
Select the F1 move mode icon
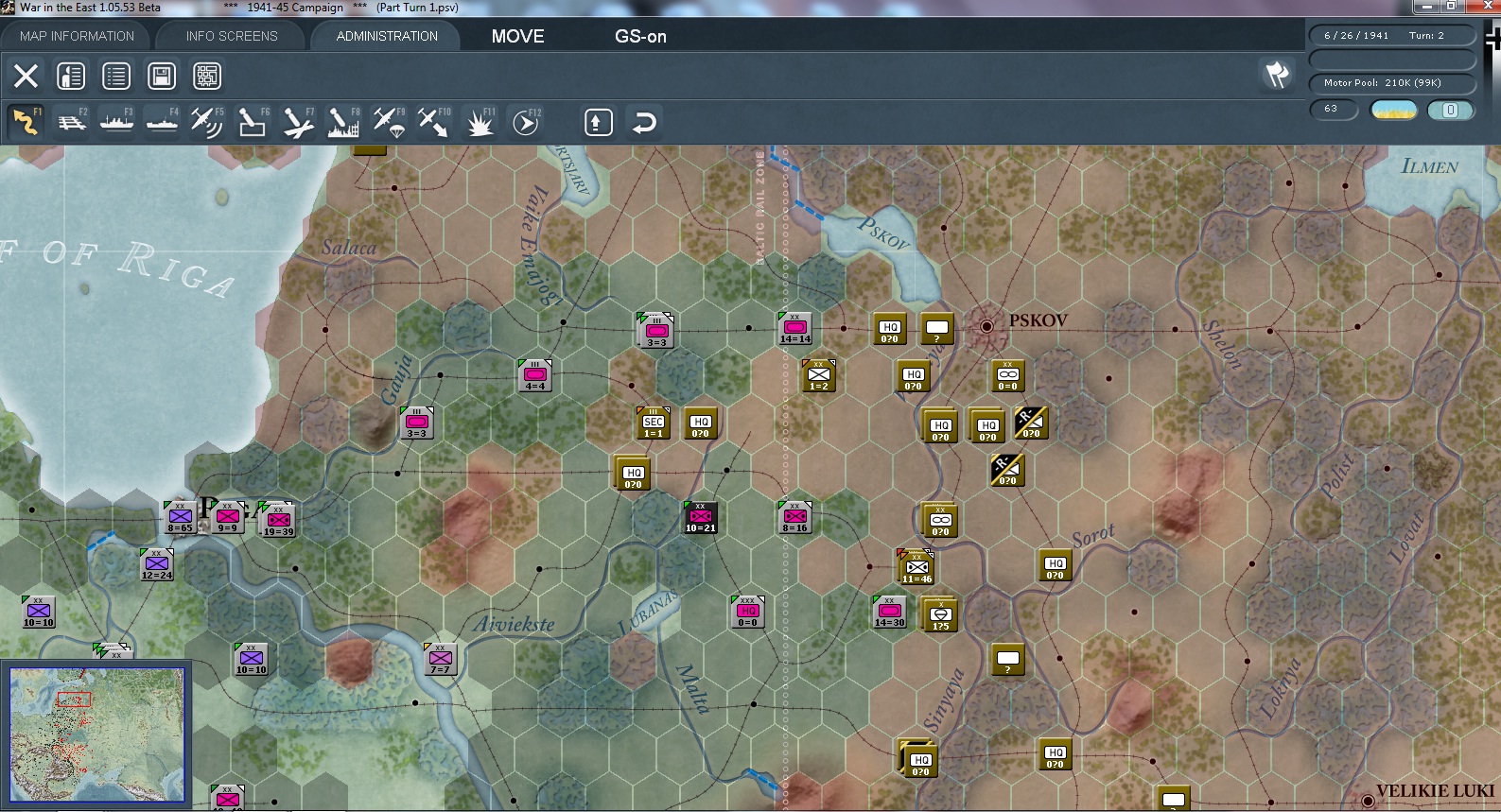(26, 122)
